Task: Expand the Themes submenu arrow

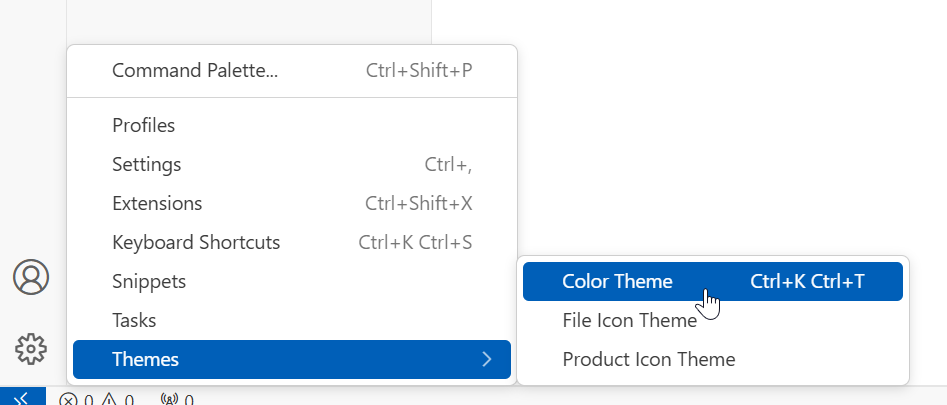Action: click(x=487, y=359)
